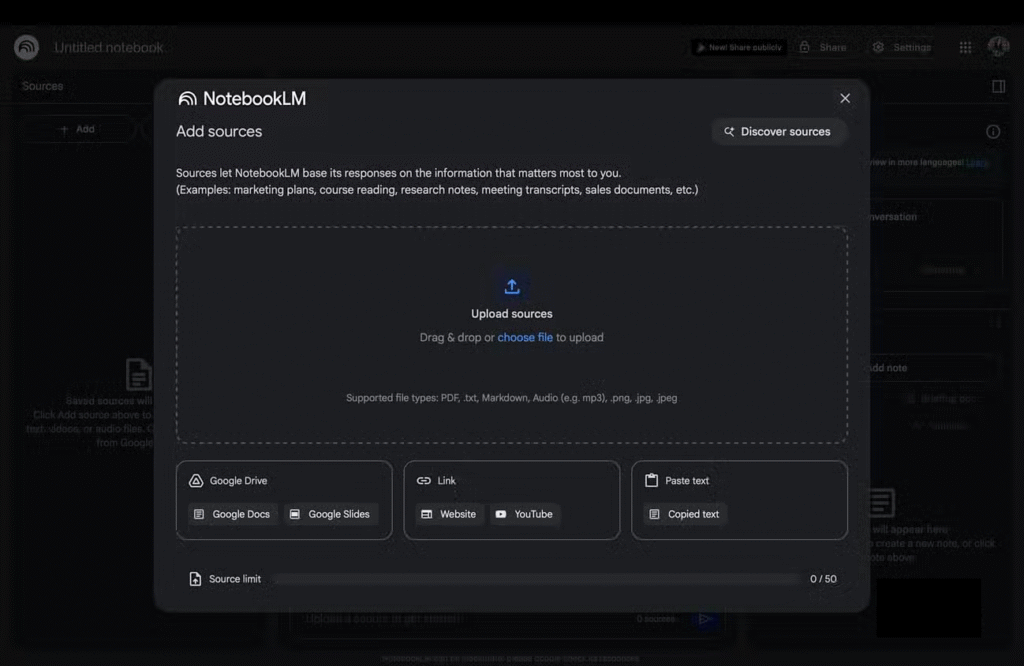This screenshot has width=1024, height=666.
Task: Click the NotebookLM home logo top-left
Action: (x=27, y=47)
